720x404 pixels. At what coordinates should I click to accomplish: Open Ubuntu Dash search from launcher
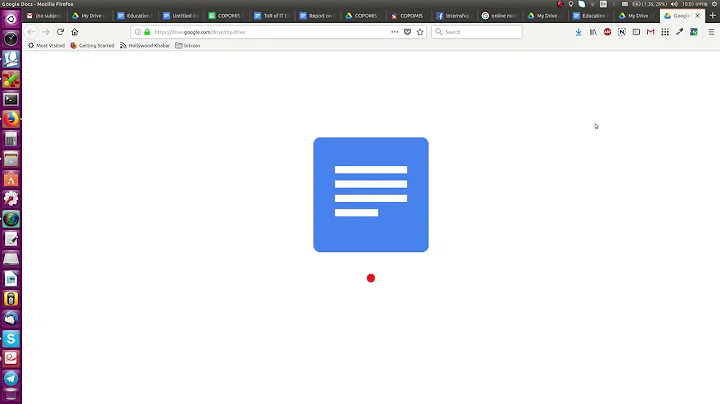[x=11, y=19]
